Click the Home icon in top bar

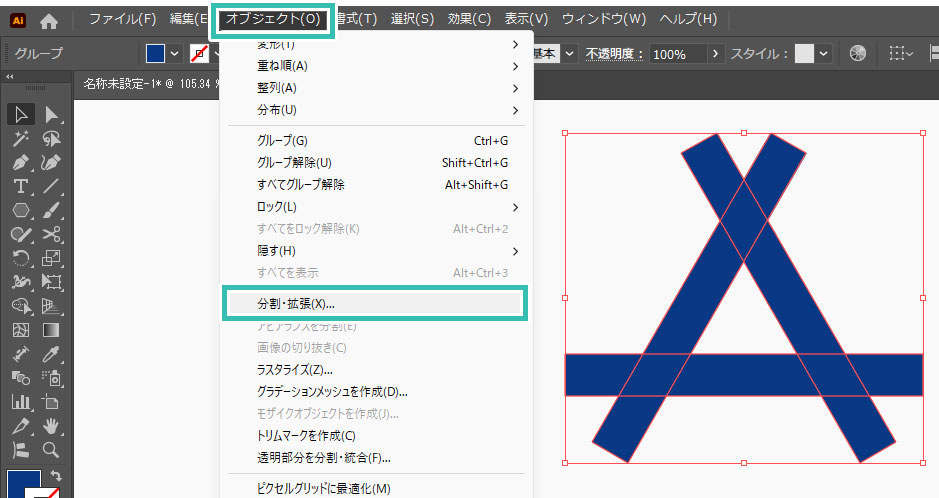click(x=49, y=19)
